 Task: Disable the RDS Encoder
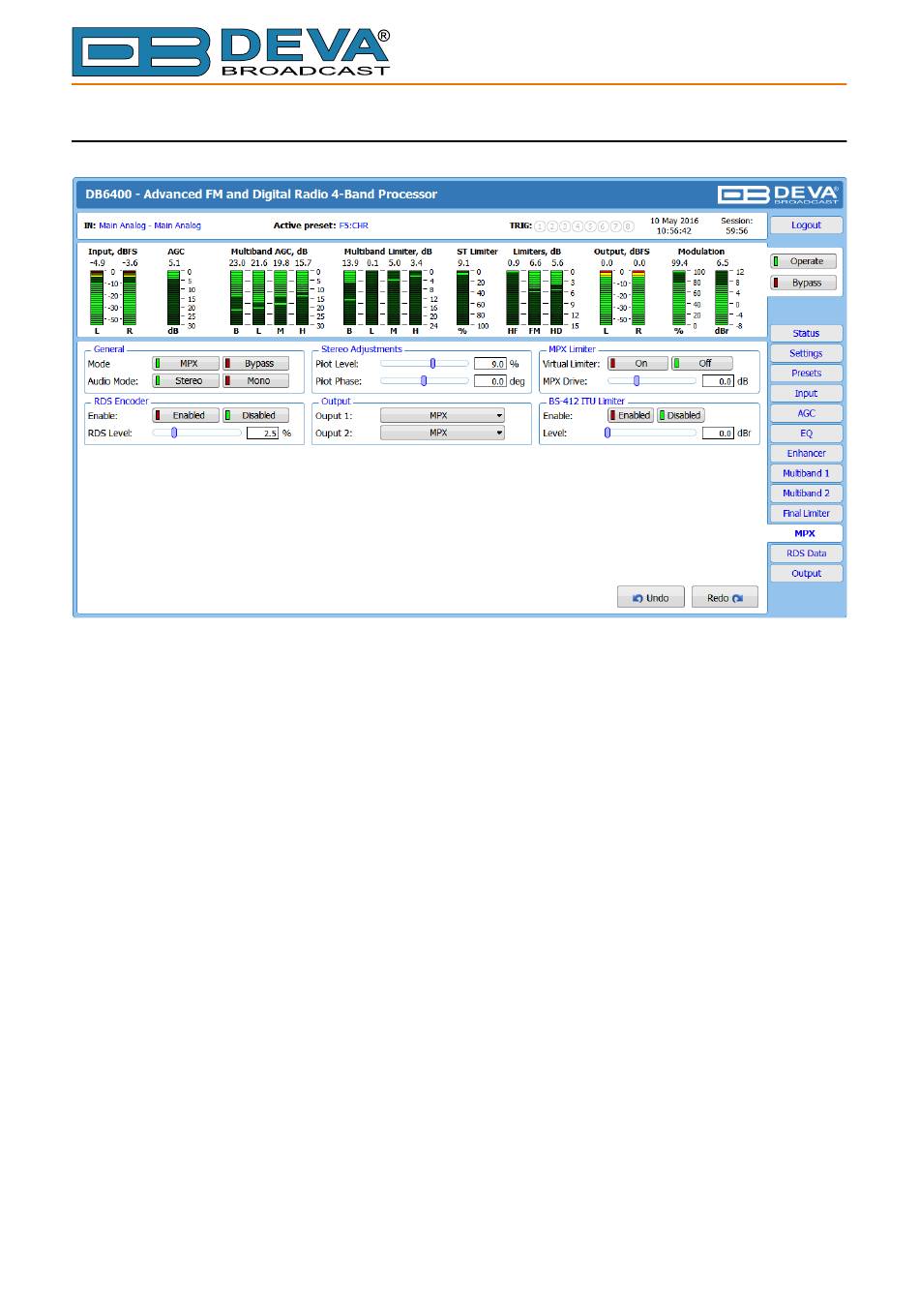tap(255, 415)
